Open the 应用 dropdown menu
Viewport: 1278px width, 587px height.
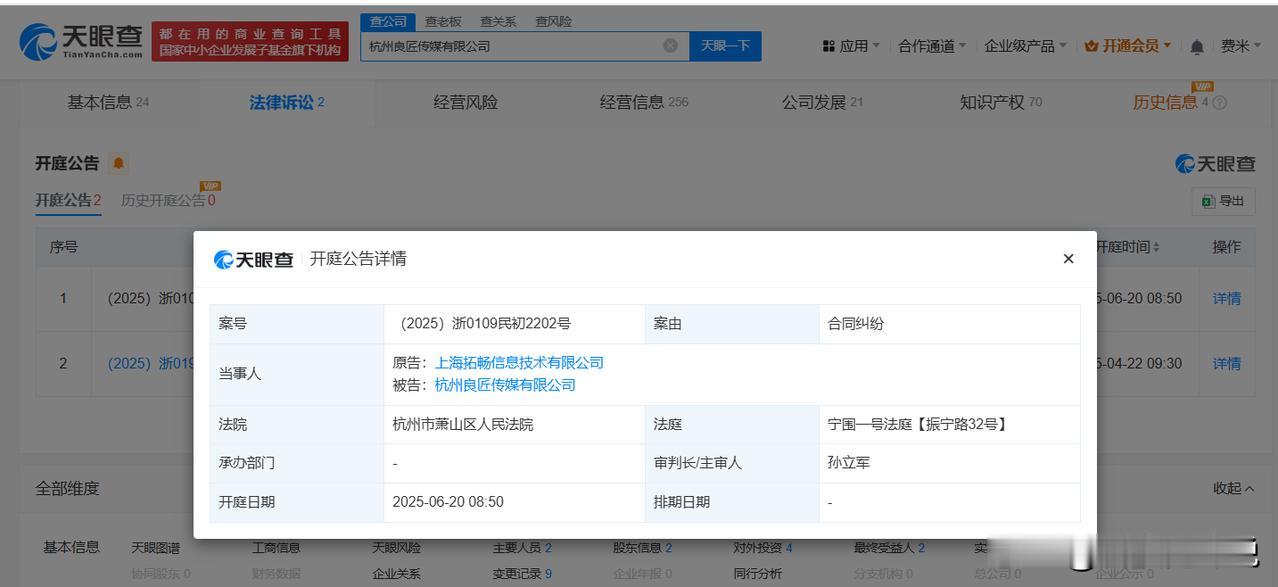851,46
